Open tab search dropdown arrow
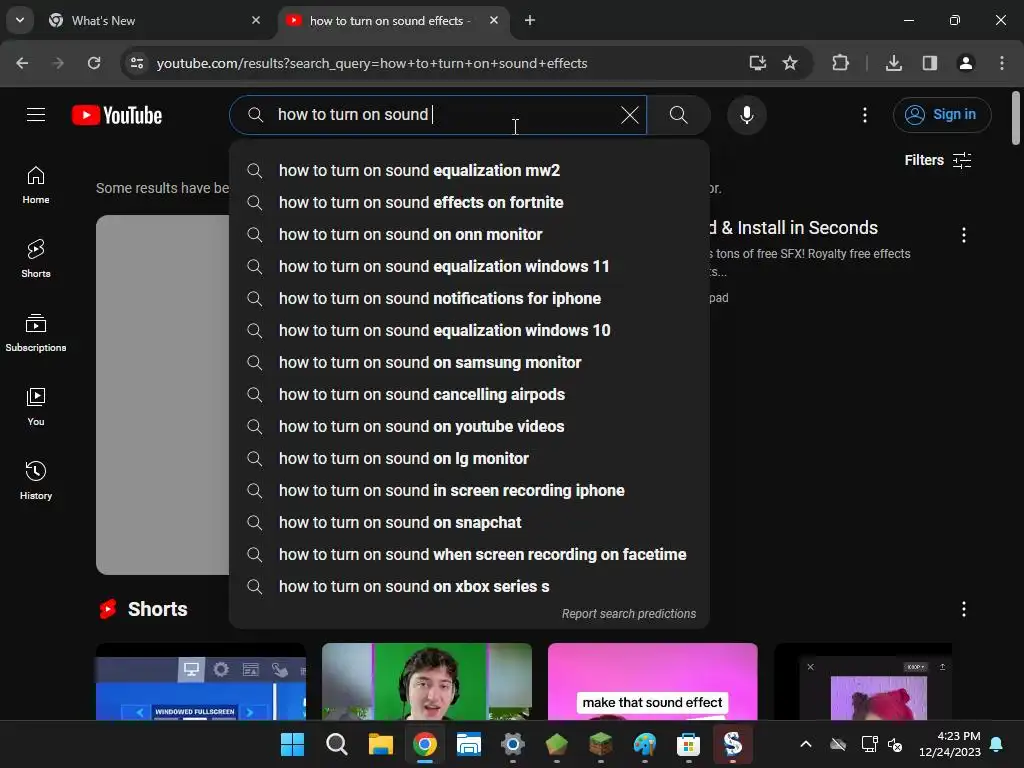The height and width of the screenshot is (768, 1024). 20,20
